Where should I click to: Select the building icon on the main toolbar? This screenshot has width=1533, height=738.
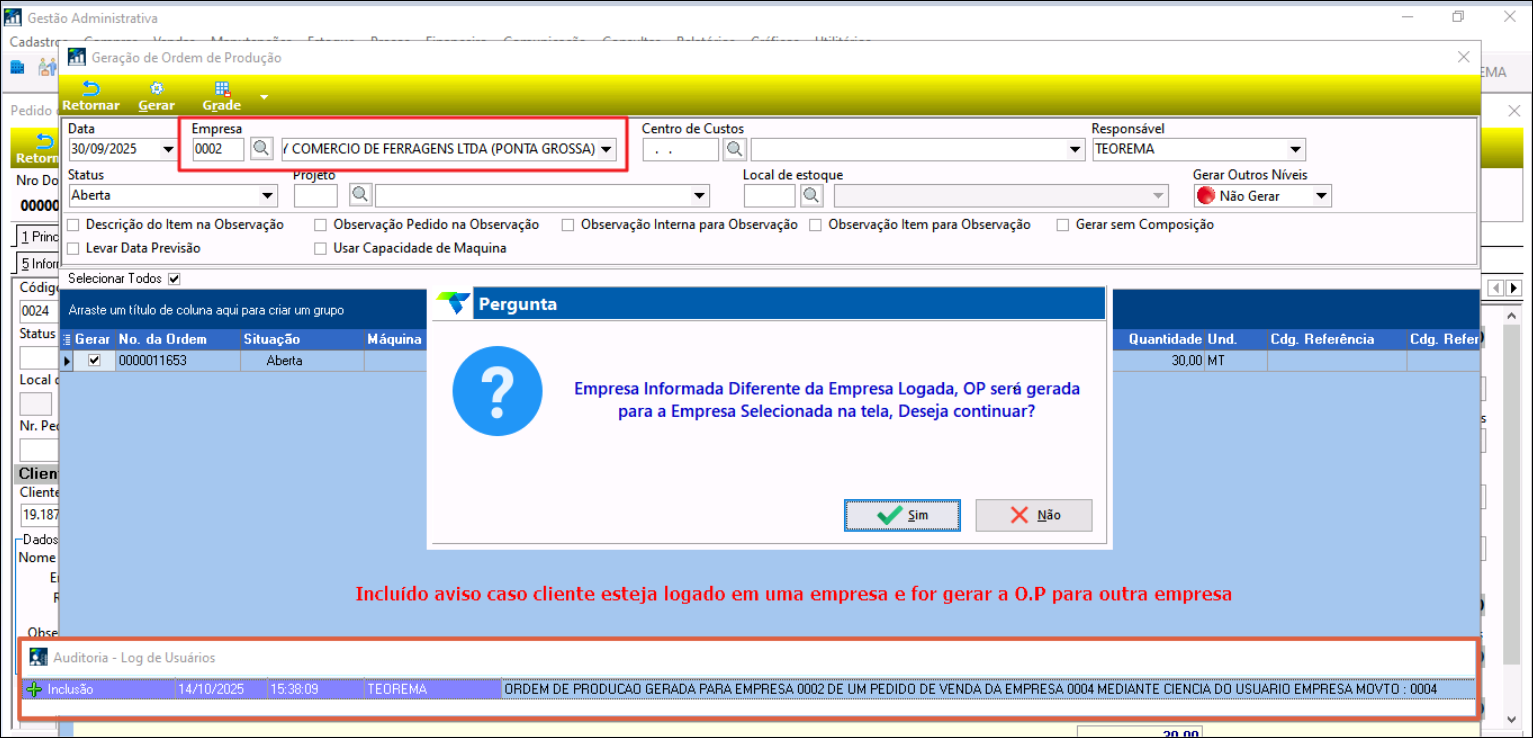15,66
